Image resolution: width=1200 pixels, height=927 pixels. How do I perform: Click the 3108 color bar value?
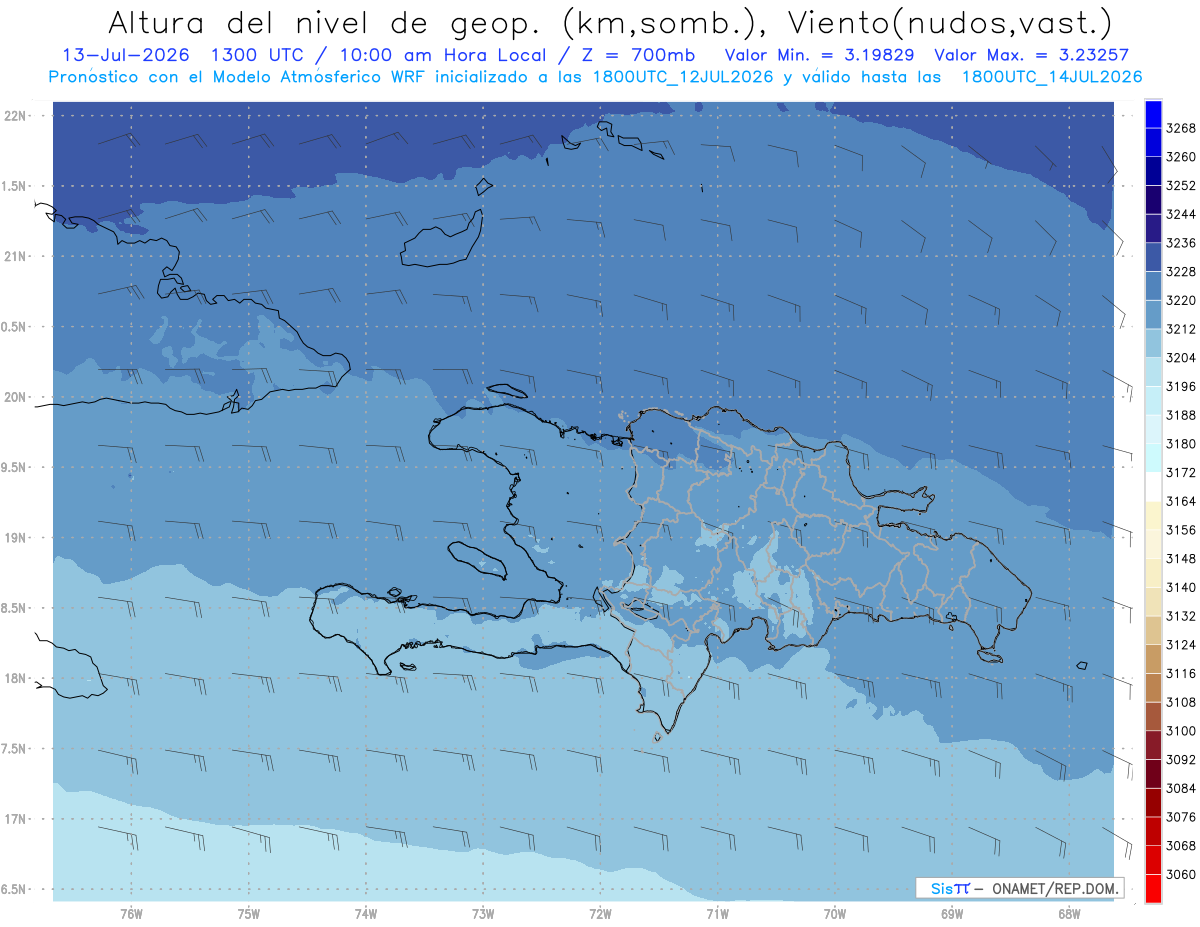tap(1181, 702)
